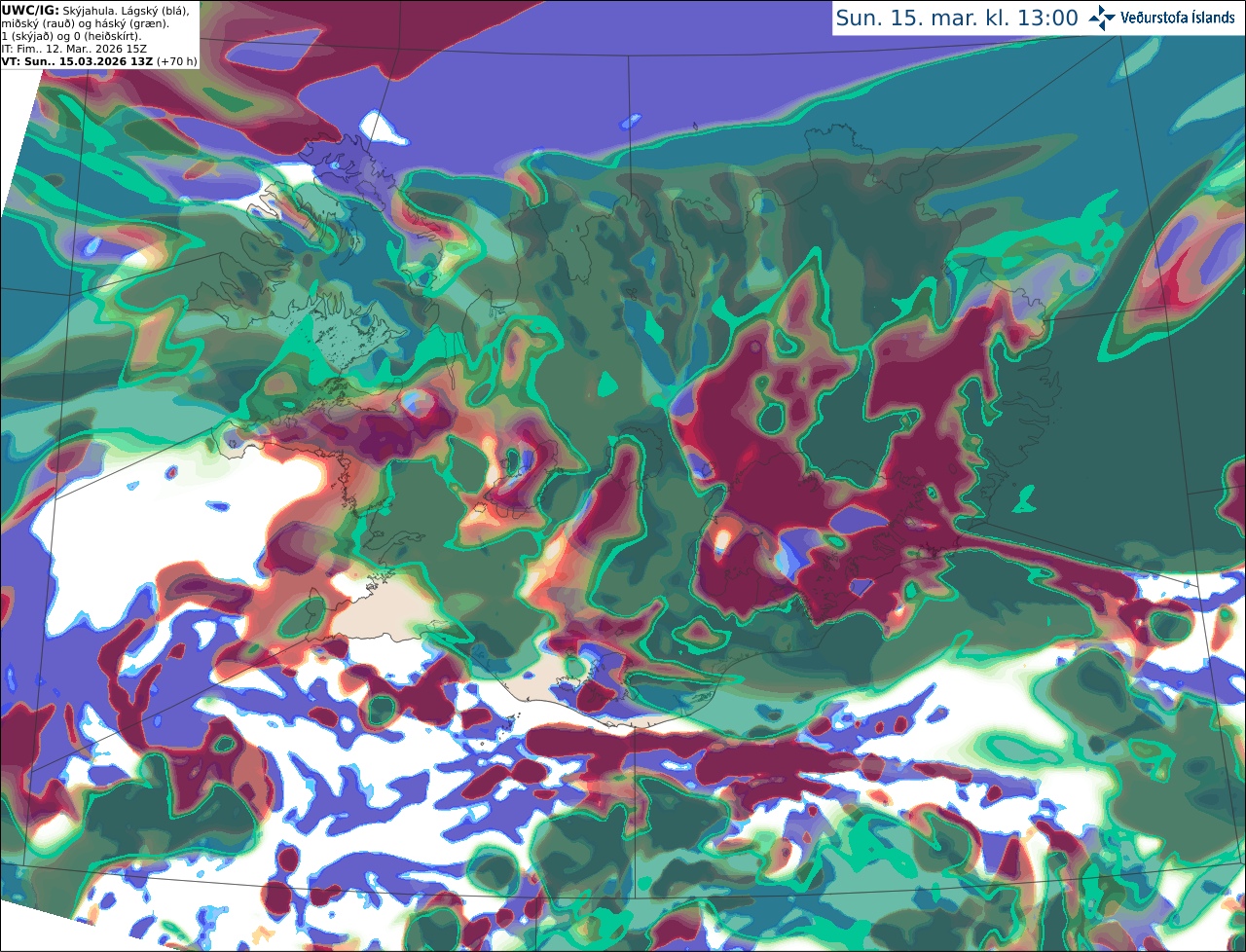Click the Veðurstofa Íslands logo icon
Image resolution: width=1246 pixels, height=952 pixels.
[1101, 18]
